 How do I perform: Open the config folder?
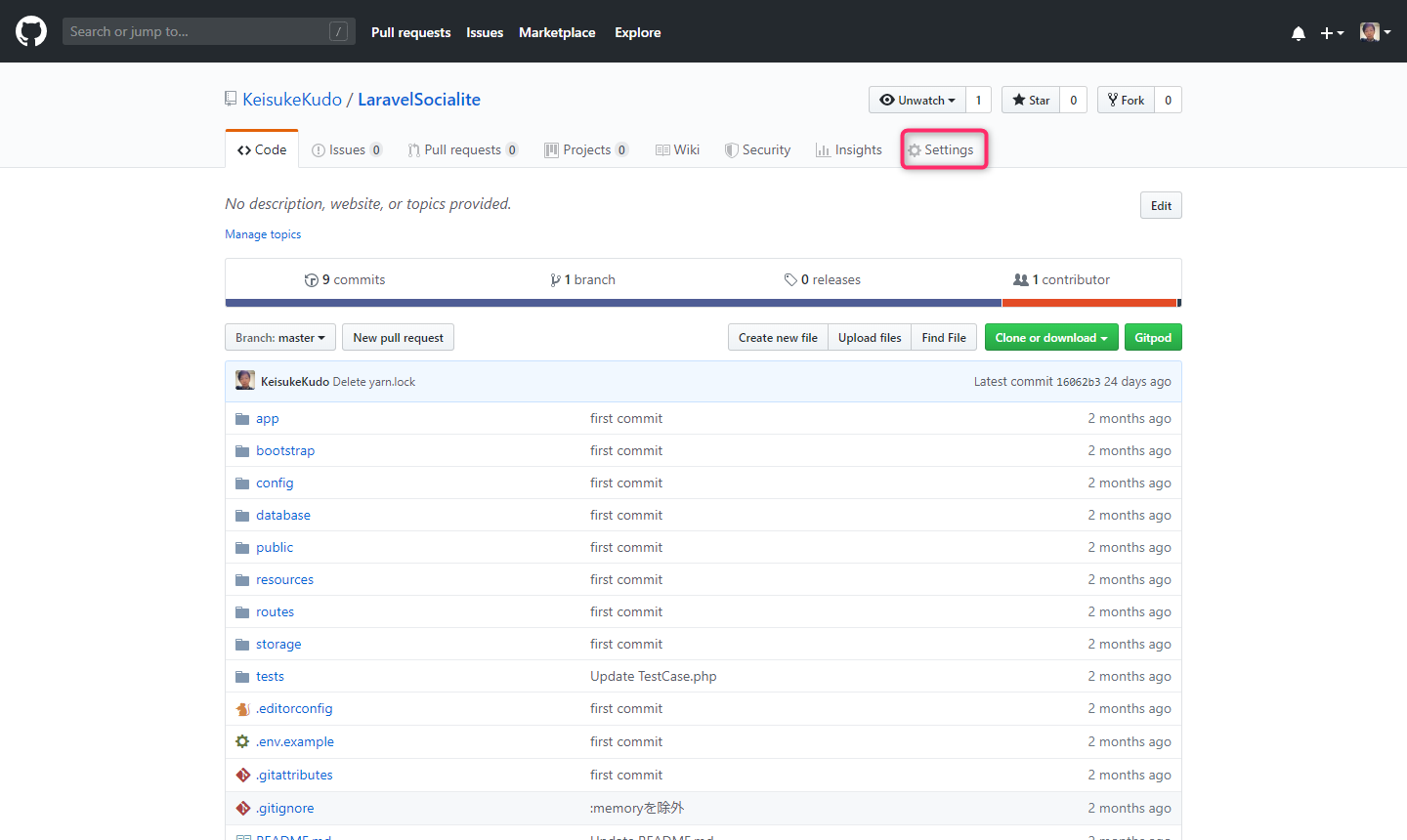(275, 483)
